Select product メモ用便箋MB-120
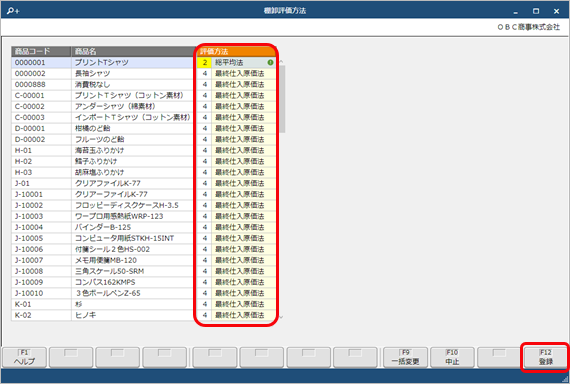This screenshot has height=384, width=570. [x=106, y=260]
